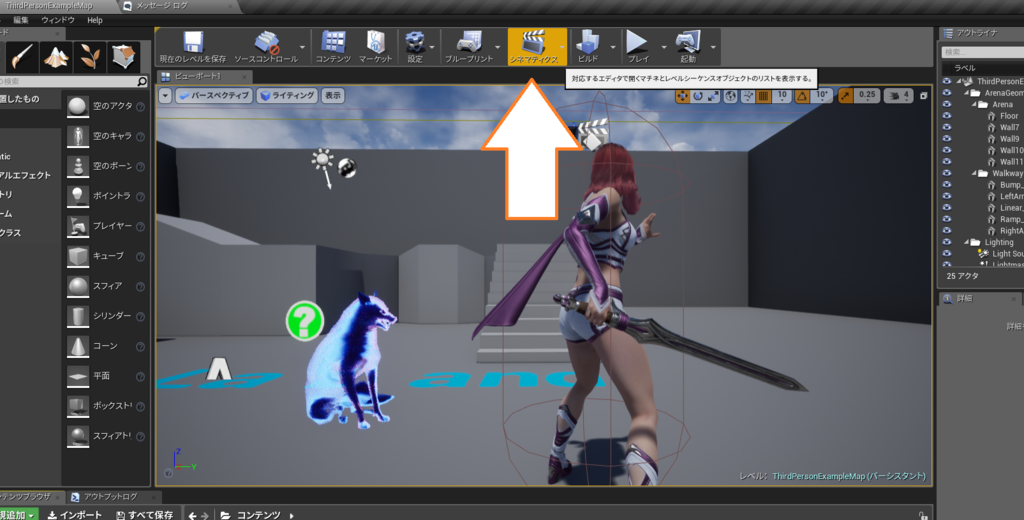Select the translate (move) gizmo tool in viewport
1024x520 pixels.
coord(682,96)
